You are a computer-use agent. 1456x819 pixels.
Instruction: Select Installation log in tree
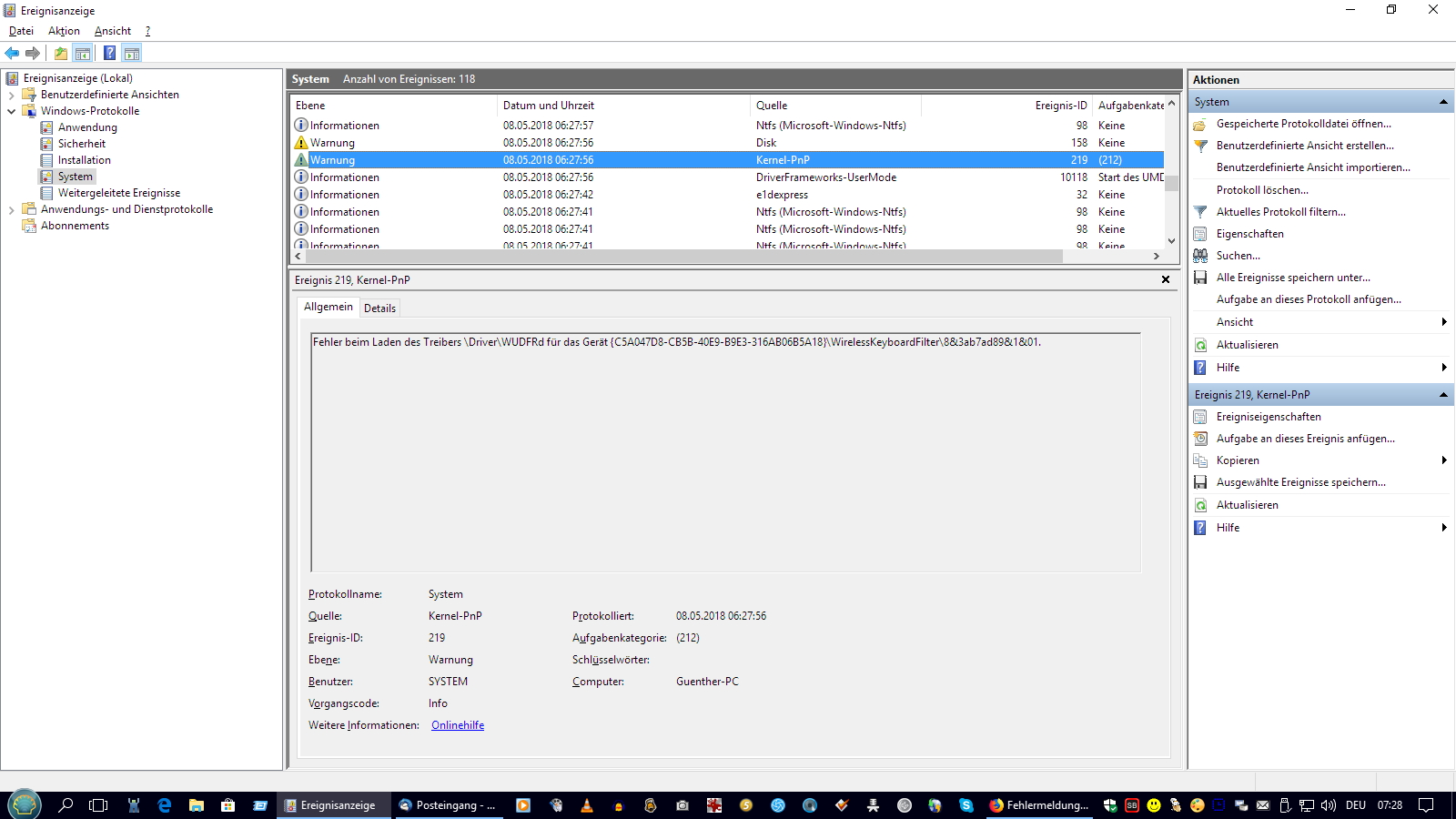click(85, 160)
